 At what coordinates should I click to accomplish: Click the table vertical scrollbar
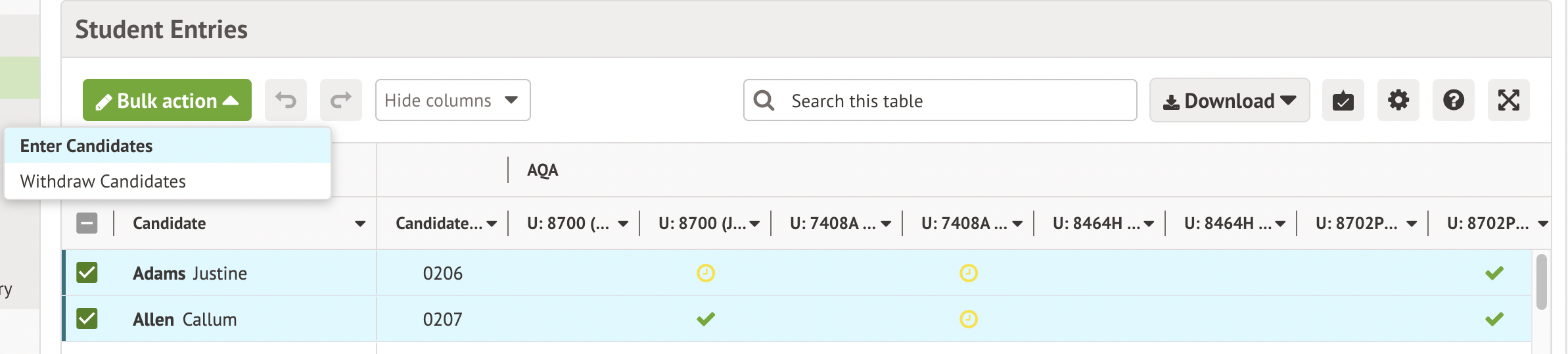[1541, 282]
